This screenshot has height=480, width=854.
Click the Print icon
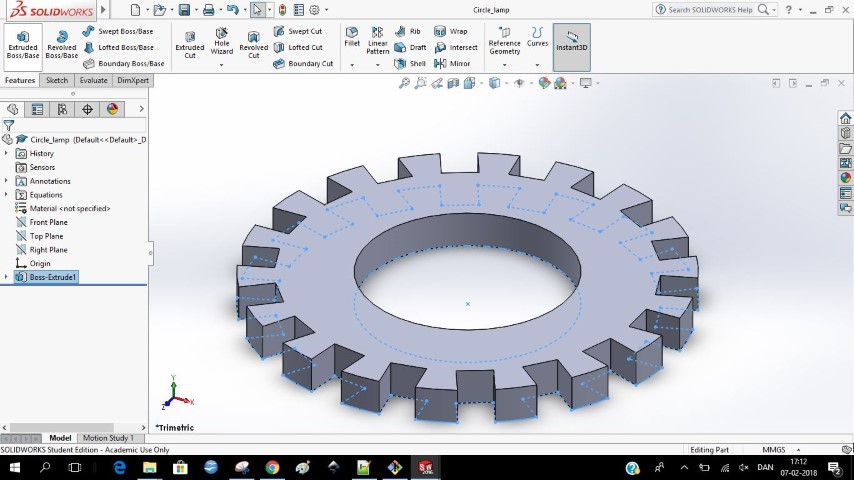[209, 10]
